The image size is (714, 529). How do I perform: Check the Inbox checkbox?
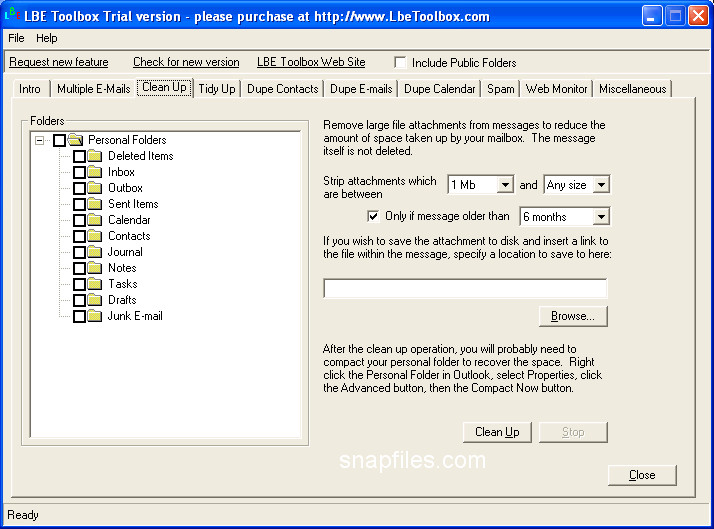79,172
